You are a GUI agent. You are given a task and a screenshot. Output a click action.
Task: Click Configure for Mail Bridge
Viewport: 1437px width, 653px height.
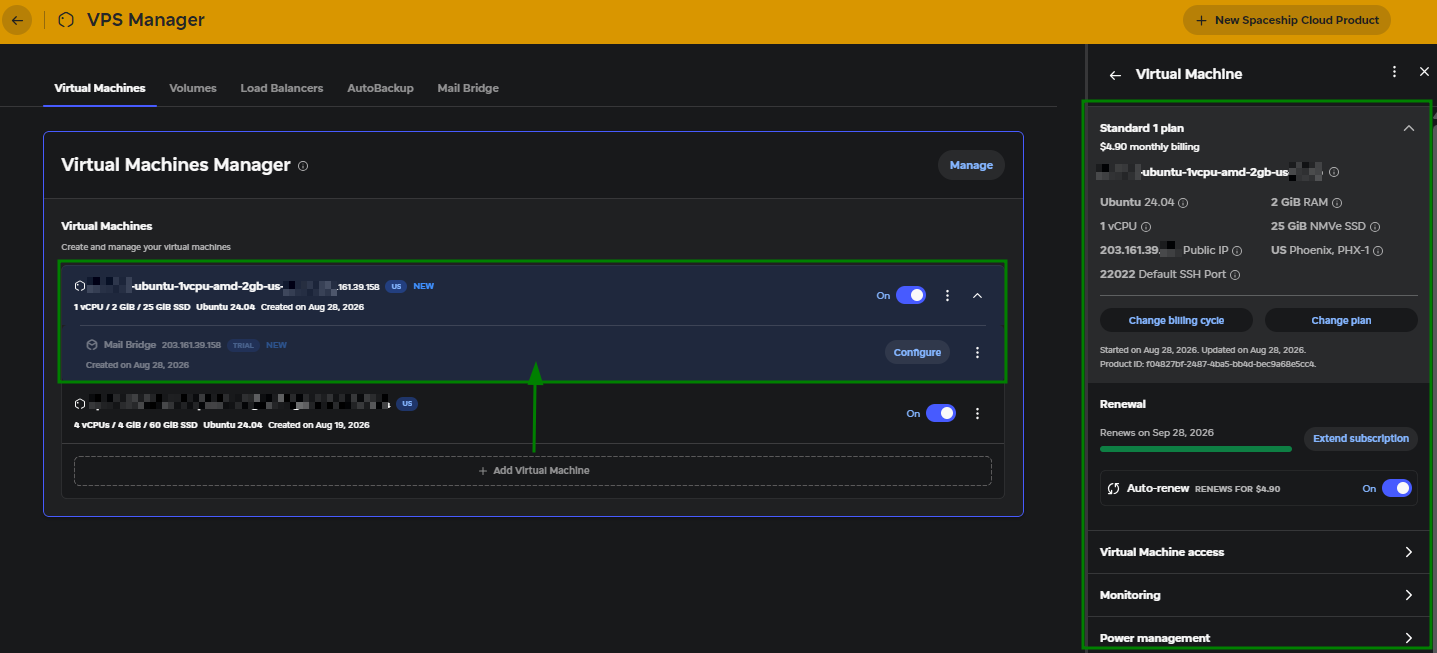tap(917, 352)
